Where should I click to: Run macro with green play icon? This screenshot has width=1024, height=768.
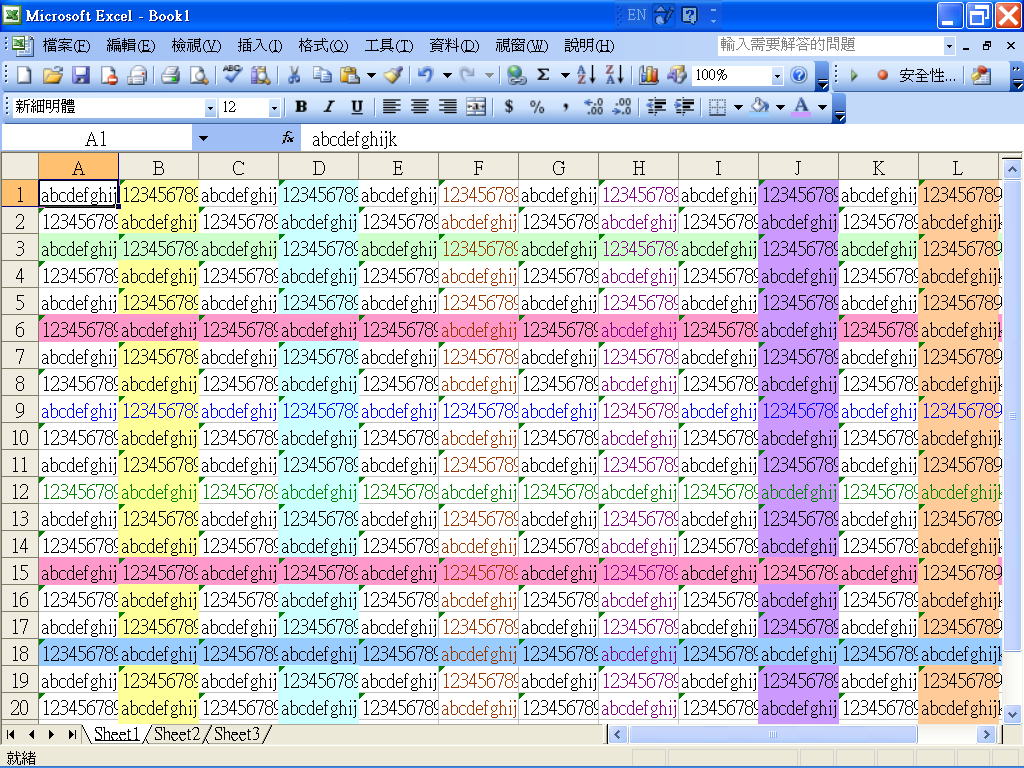[x=854, y=76]
